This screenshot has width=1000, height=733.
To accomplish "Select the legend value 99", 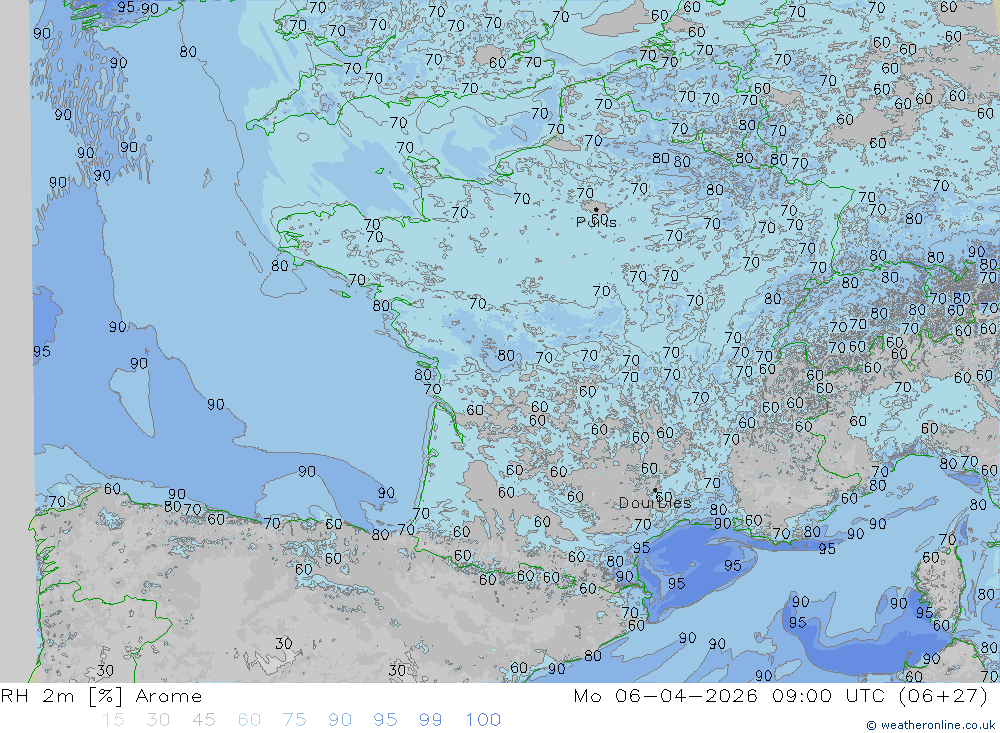I will [x=430, y=720].
